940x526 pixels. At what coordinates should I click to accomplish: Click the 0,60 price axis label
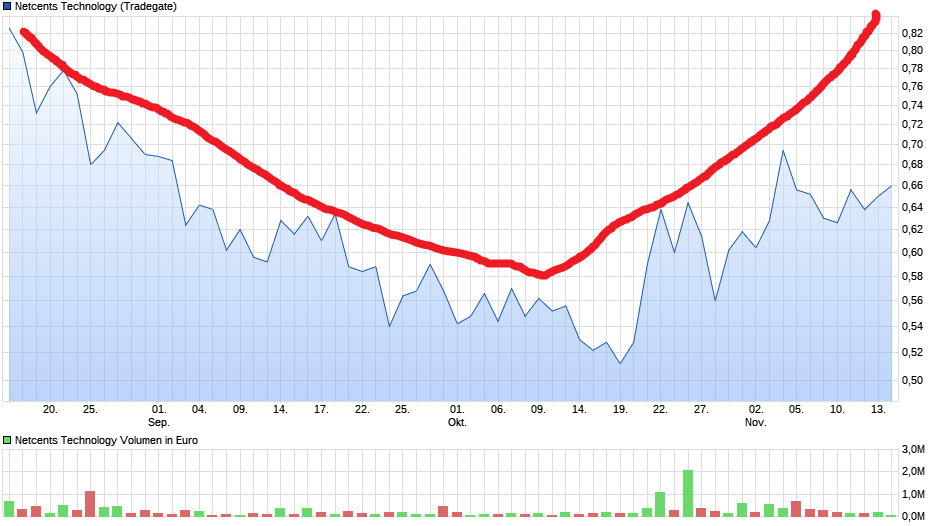point(912,253)
